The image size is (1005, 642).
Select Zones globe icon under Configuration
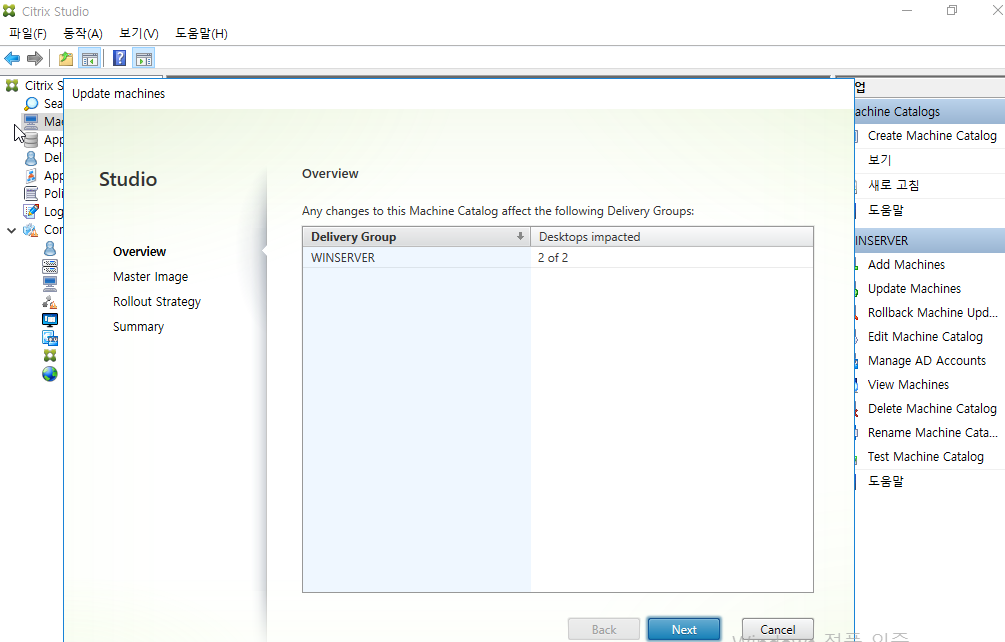coord(50,374)
